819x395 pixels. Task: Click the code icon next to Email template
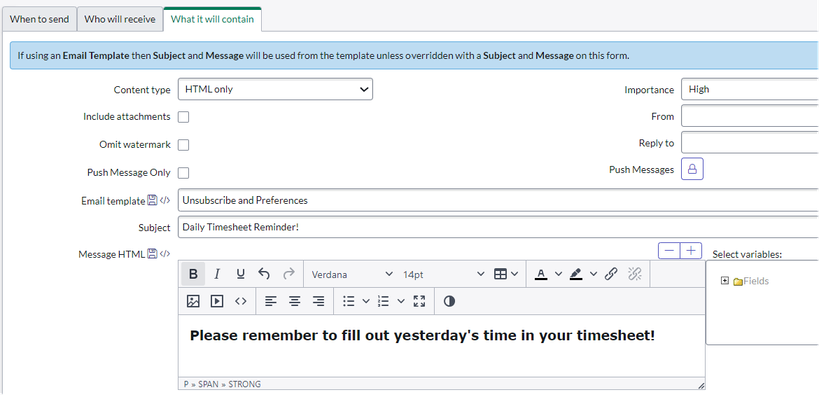point(165,200)
